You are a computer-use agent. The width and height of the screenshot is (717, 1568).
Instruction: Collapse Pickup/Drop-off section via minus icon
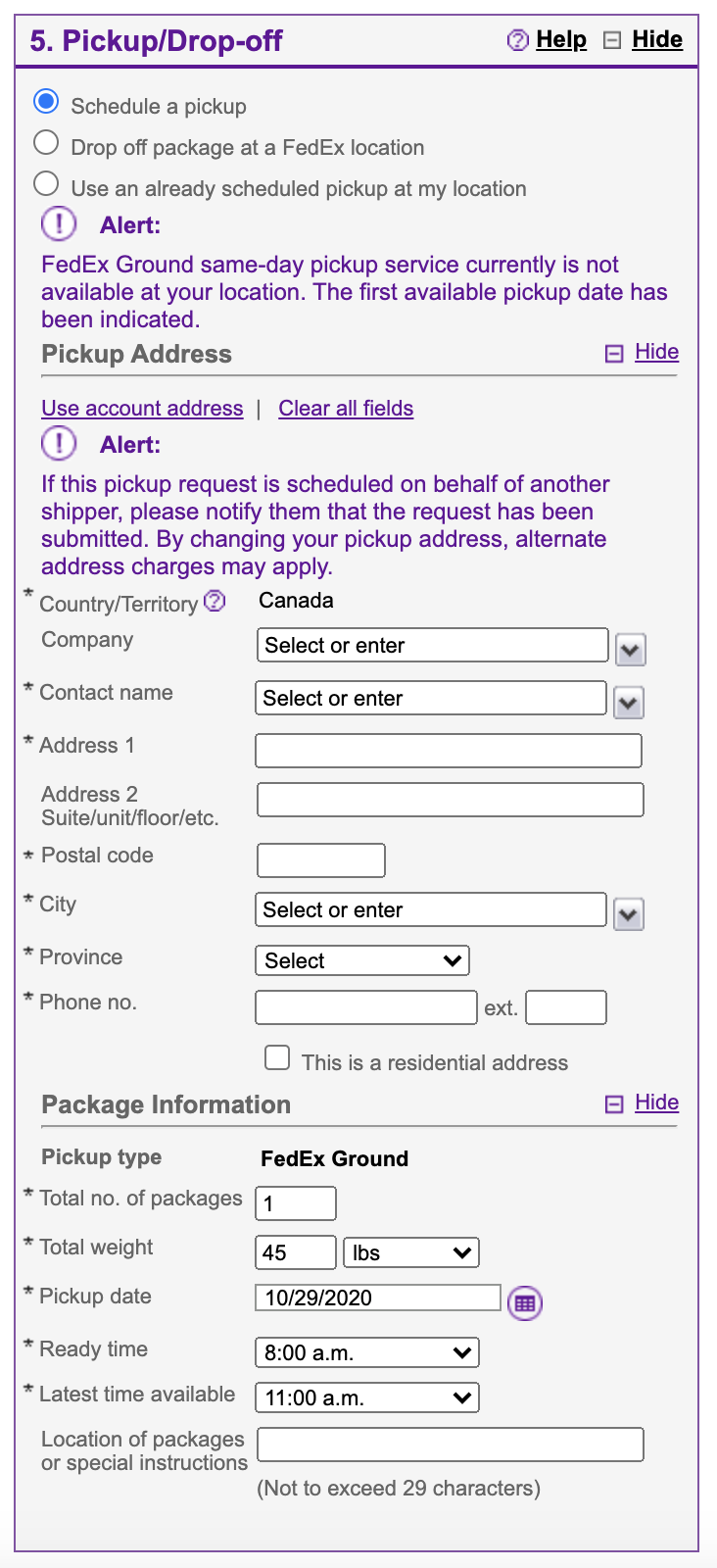coord(612,40)
